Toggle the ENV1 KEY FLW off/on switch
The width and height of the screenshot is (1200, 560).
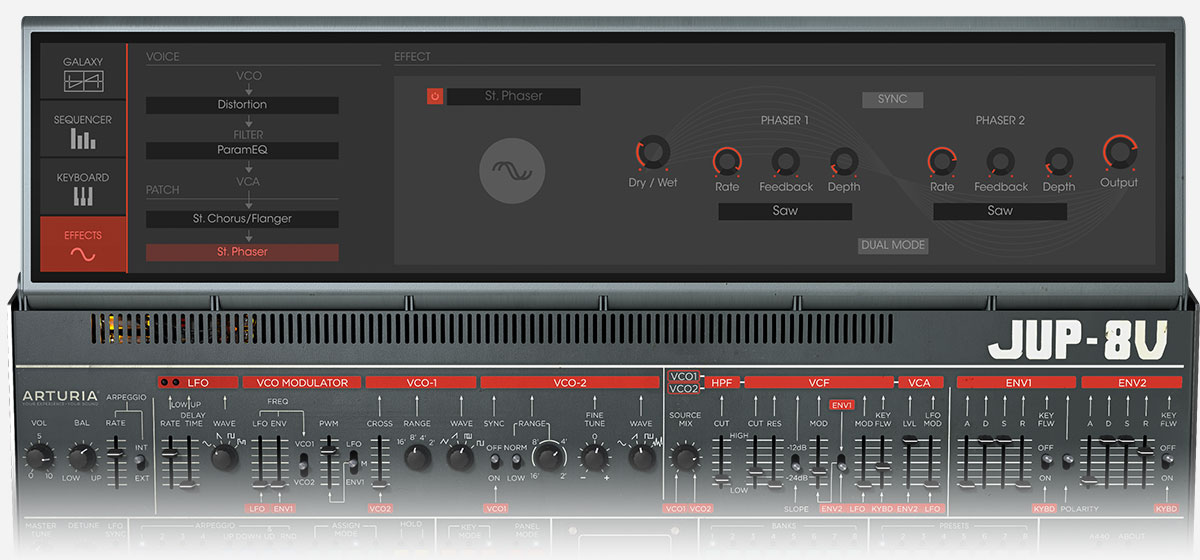pos(1046,462)
